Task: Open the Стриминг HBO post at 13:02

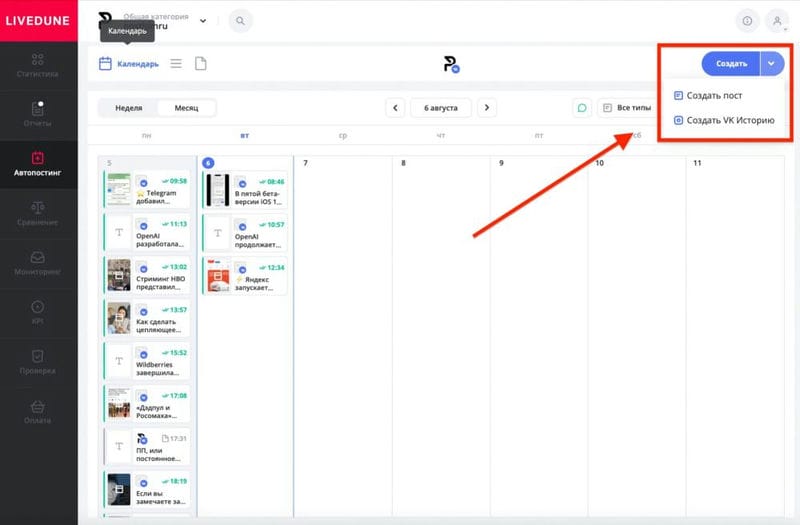Action: 147,275
